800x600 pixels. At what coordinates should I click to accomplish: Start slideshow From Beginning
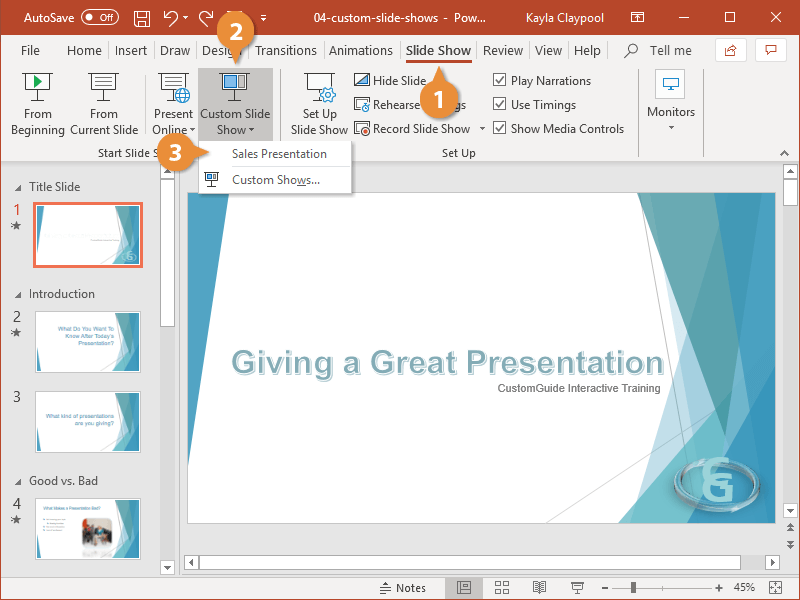click(x=37, y=100)
